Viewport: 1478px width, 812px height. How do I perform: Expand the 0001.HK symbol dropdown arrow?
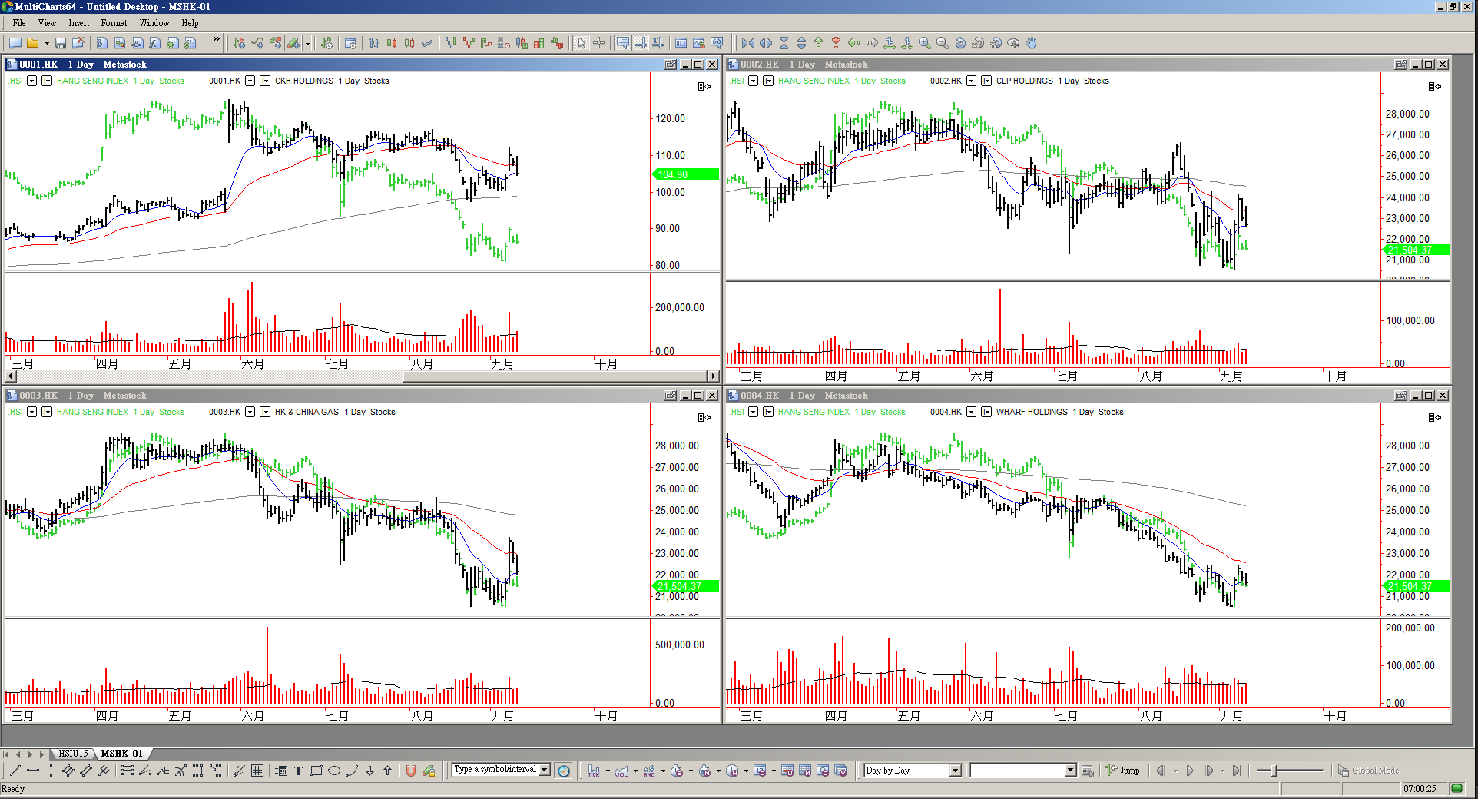point(250,81)
